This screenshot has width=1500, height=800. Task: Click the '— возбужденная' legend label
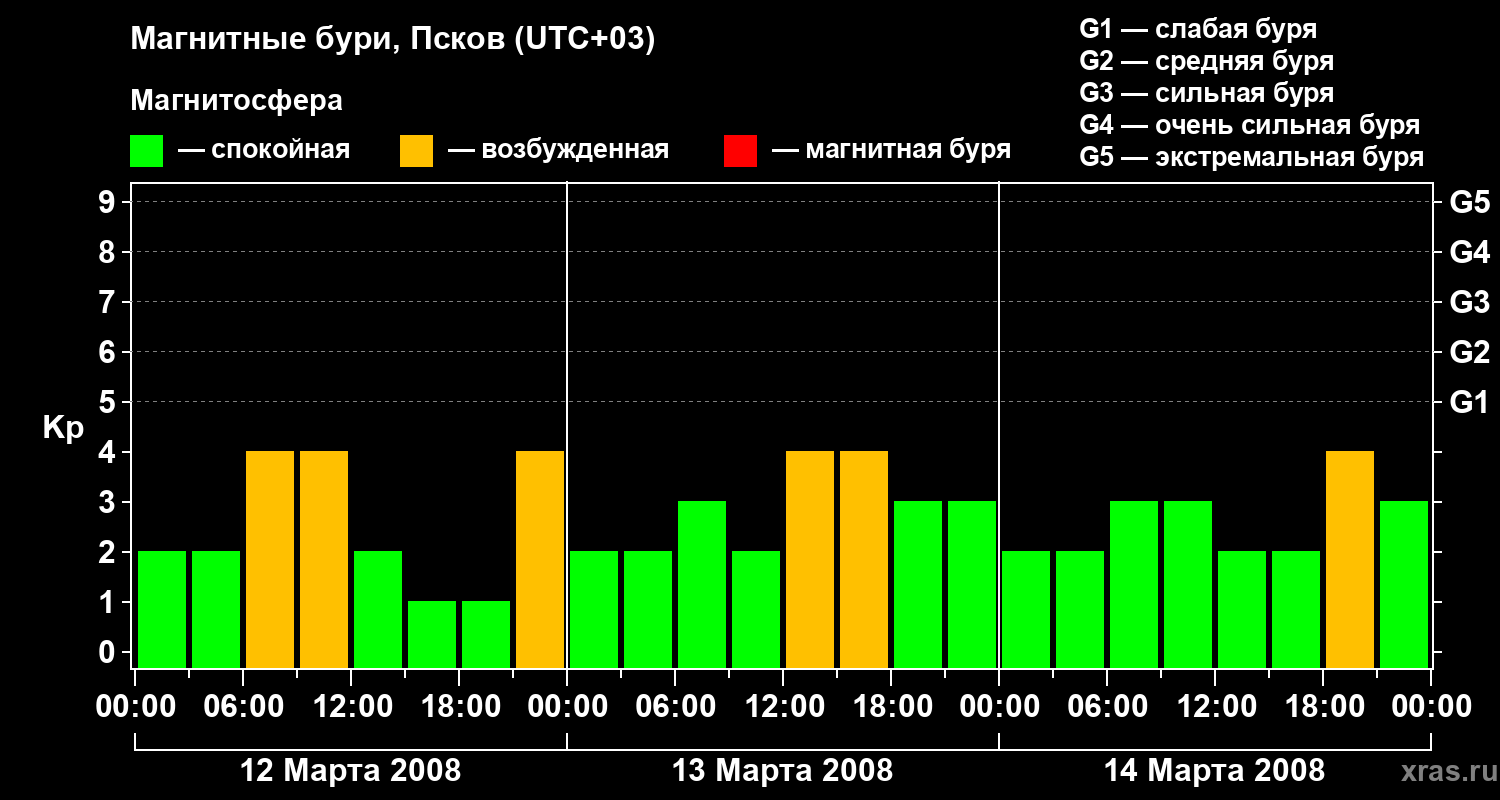tap(558, 151)
